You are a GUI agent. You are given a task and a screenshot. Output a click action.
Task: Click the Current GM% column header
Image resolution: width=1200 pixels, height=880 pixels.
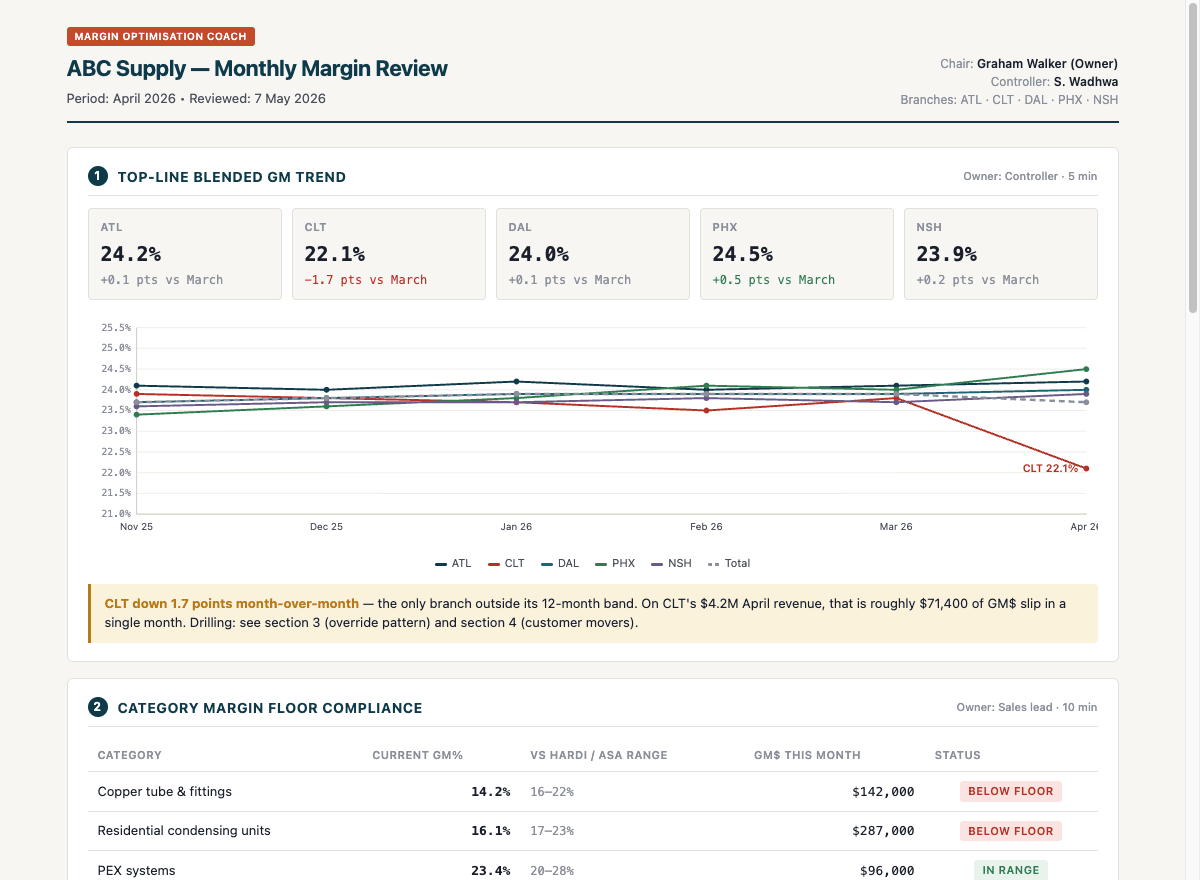[x=417, y=755]
